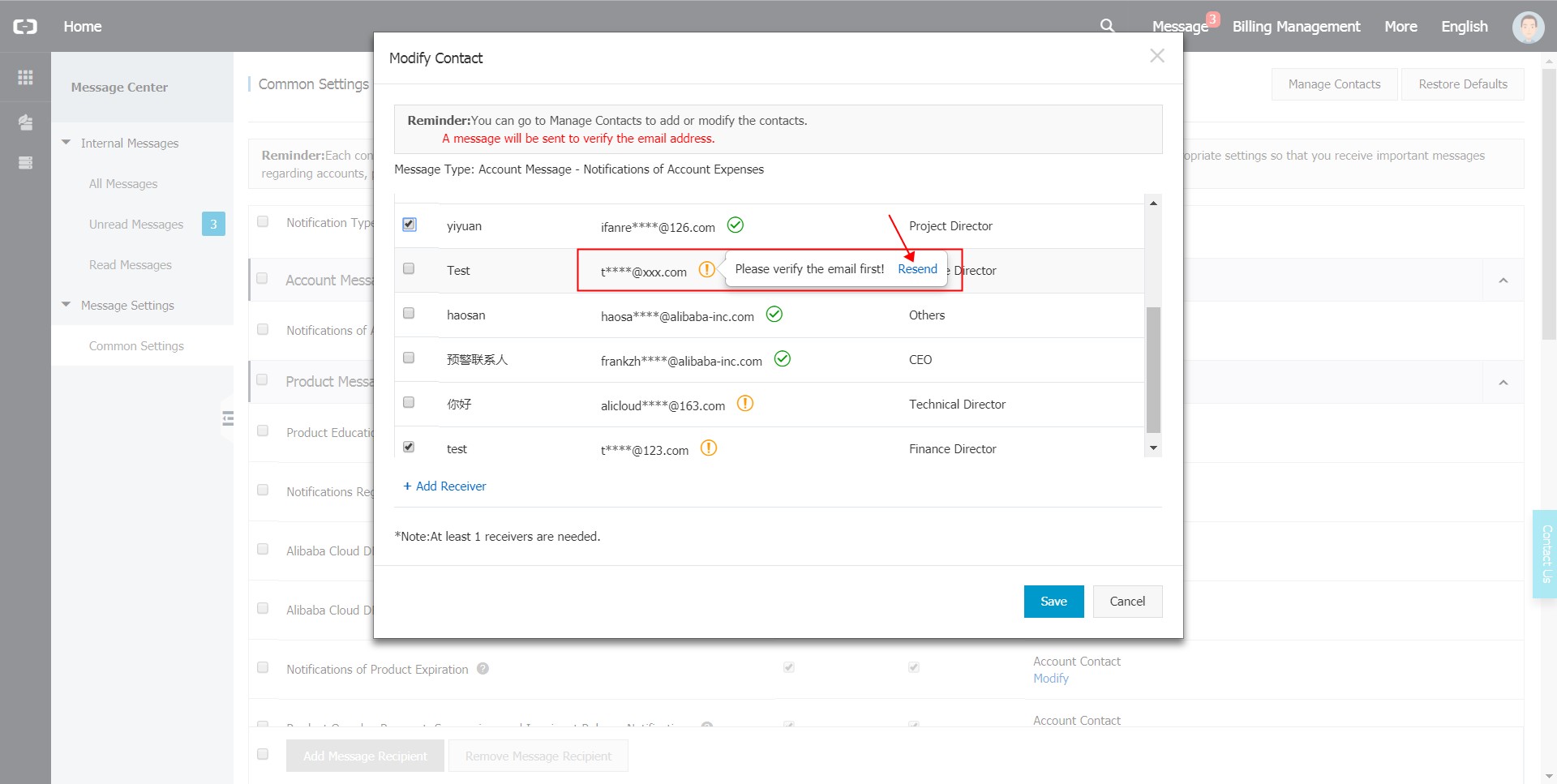Collapse the Message Settings tree section
Screen dimensions: 1557x784
[66, 305]
